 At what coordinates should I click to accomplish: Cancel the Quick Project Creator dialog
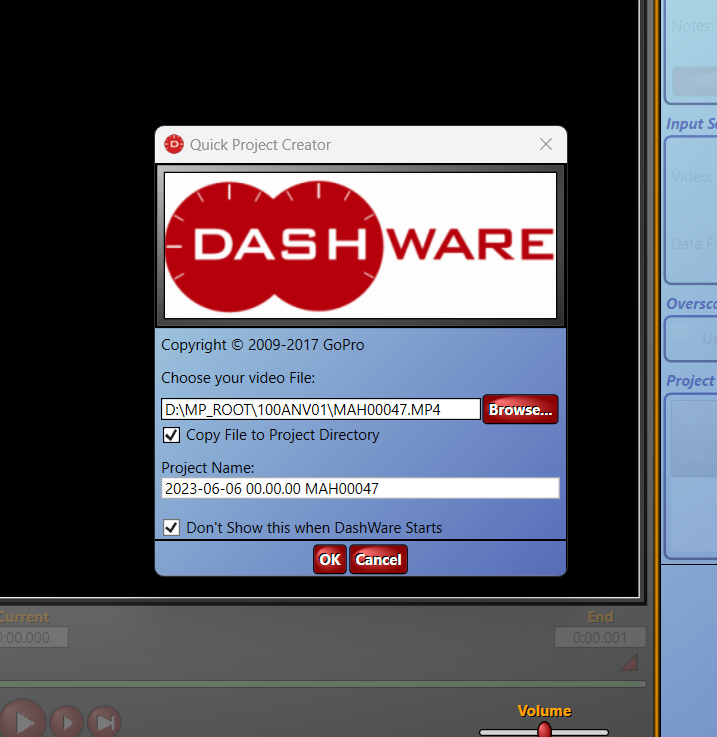click(378, 559)
